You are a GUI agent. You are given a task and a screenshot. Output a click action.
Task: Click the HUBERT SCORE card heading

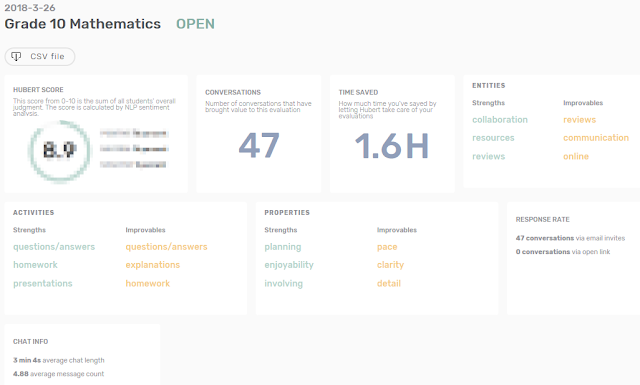coord(38,90)
